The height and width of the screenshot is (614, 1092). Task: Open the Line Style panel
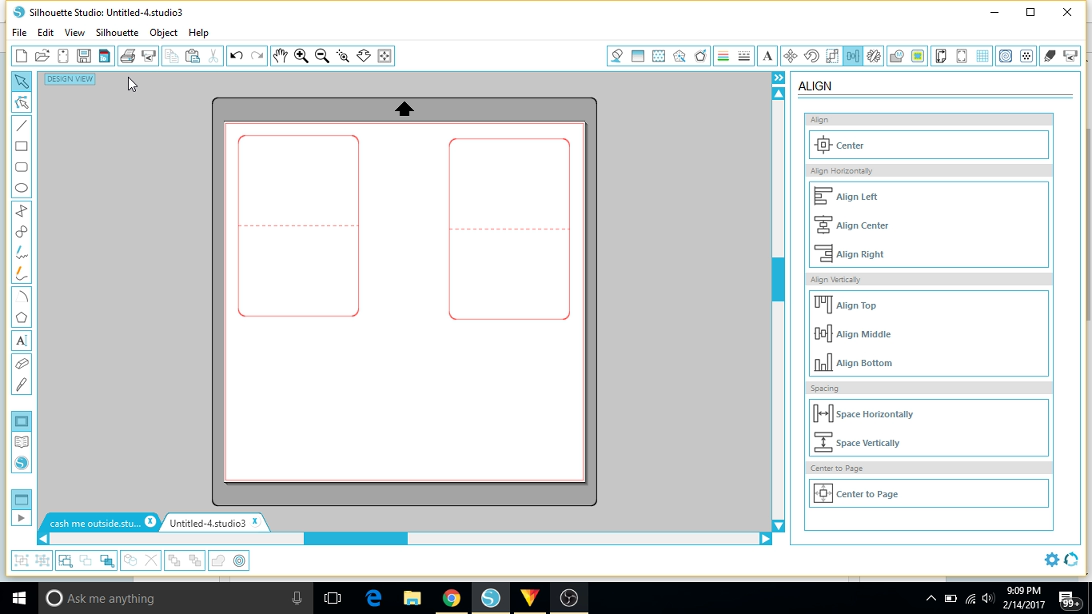744,56
